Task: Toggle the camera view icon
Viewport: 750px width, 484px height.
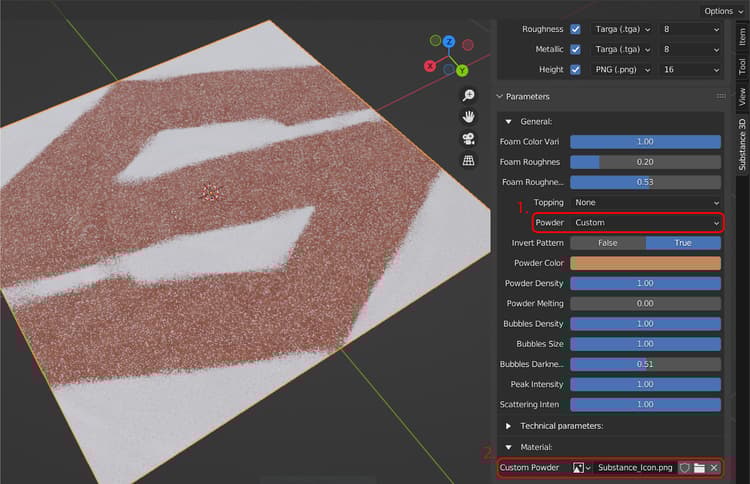Action: point(468,139)
